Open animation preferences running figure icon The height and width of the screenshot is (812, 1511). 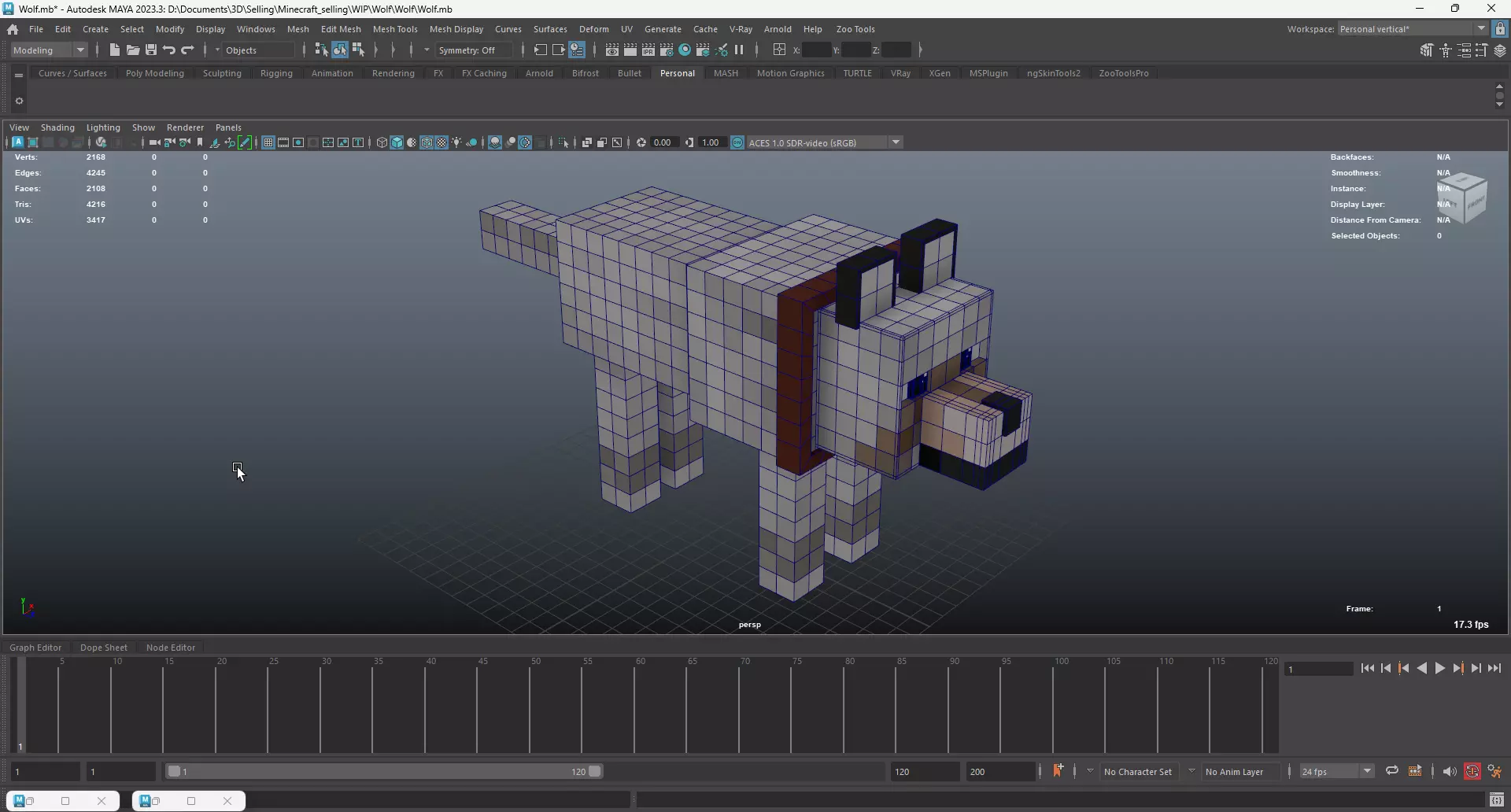click(x=1494, y=771)
